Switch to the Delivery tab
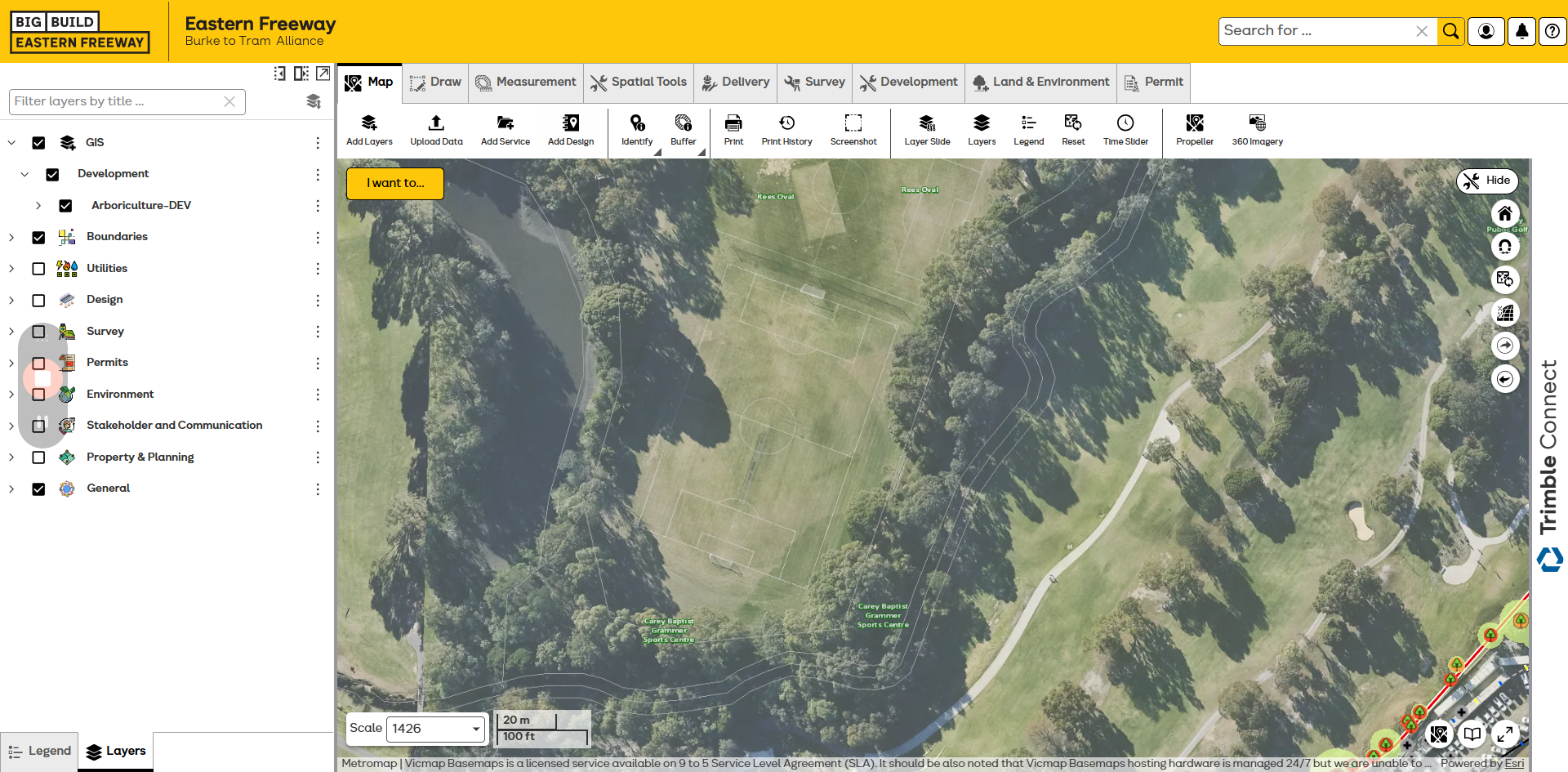Image resolution: width=1568 pixels, height=772 pixels. click(x=736, y=83)
